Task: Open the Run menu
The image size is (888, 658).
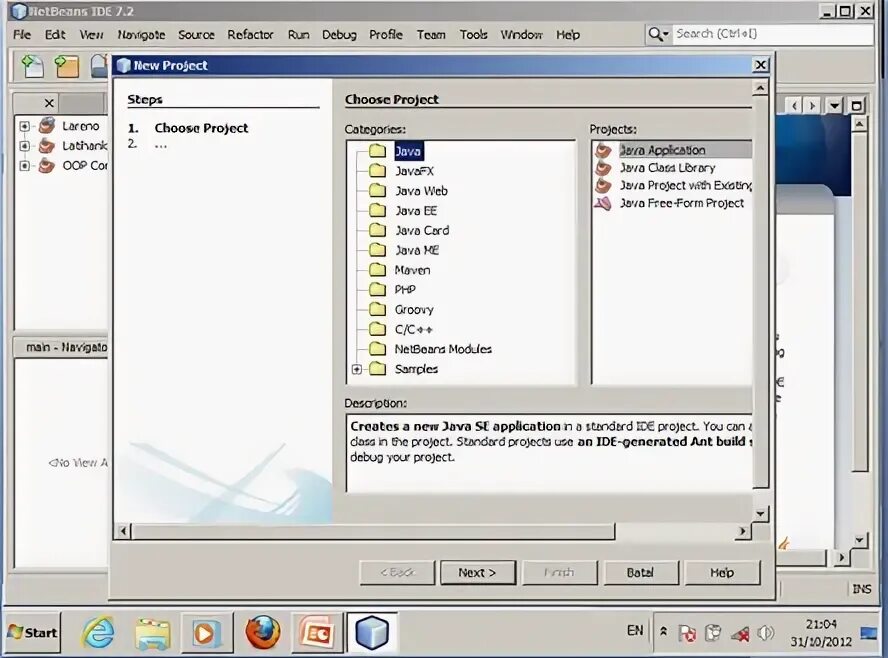Action: [x=298, y=35]
